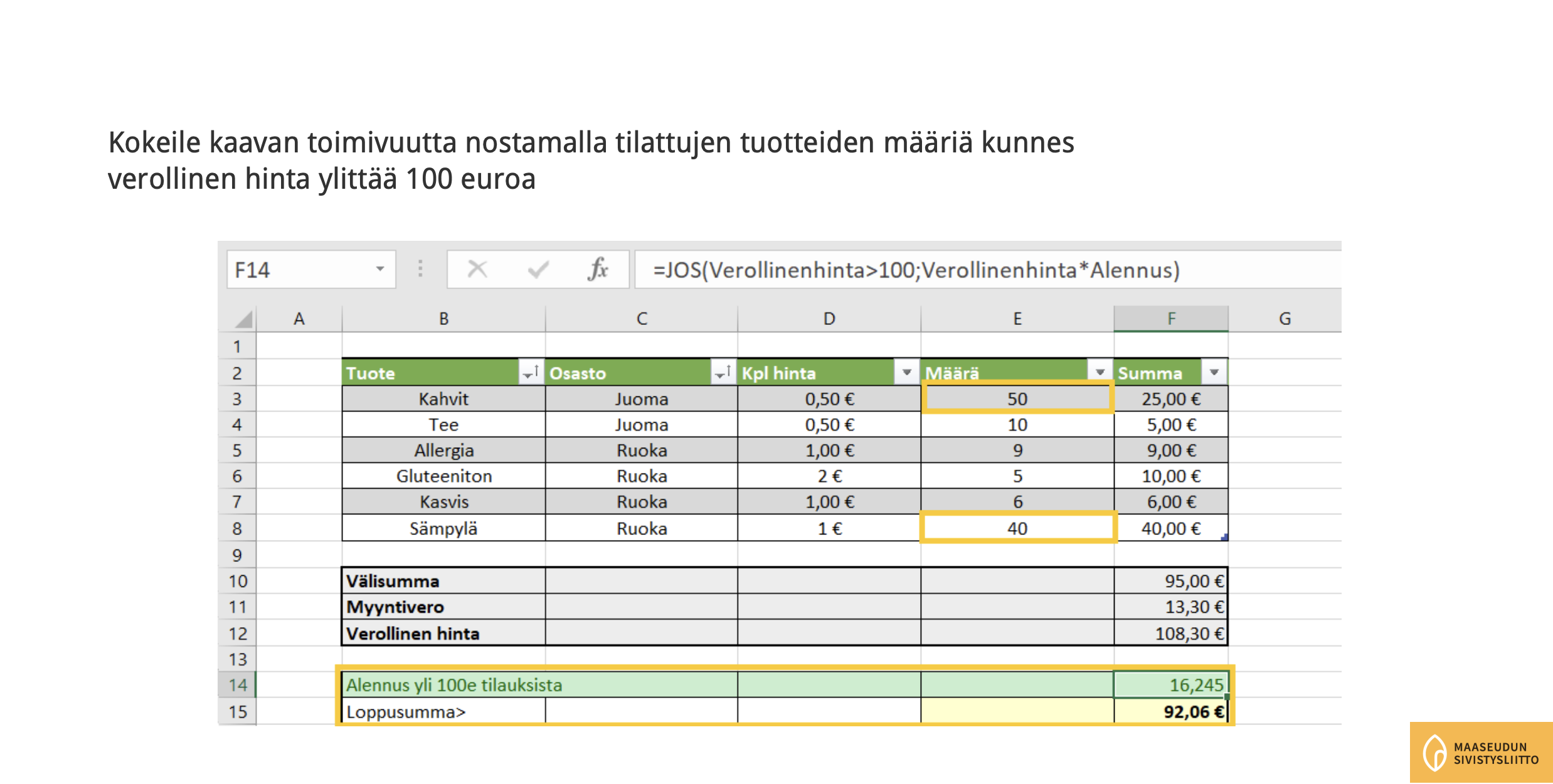Select column G header
The height and width of the screenshot is (784, 1553).
(1285, 319)
